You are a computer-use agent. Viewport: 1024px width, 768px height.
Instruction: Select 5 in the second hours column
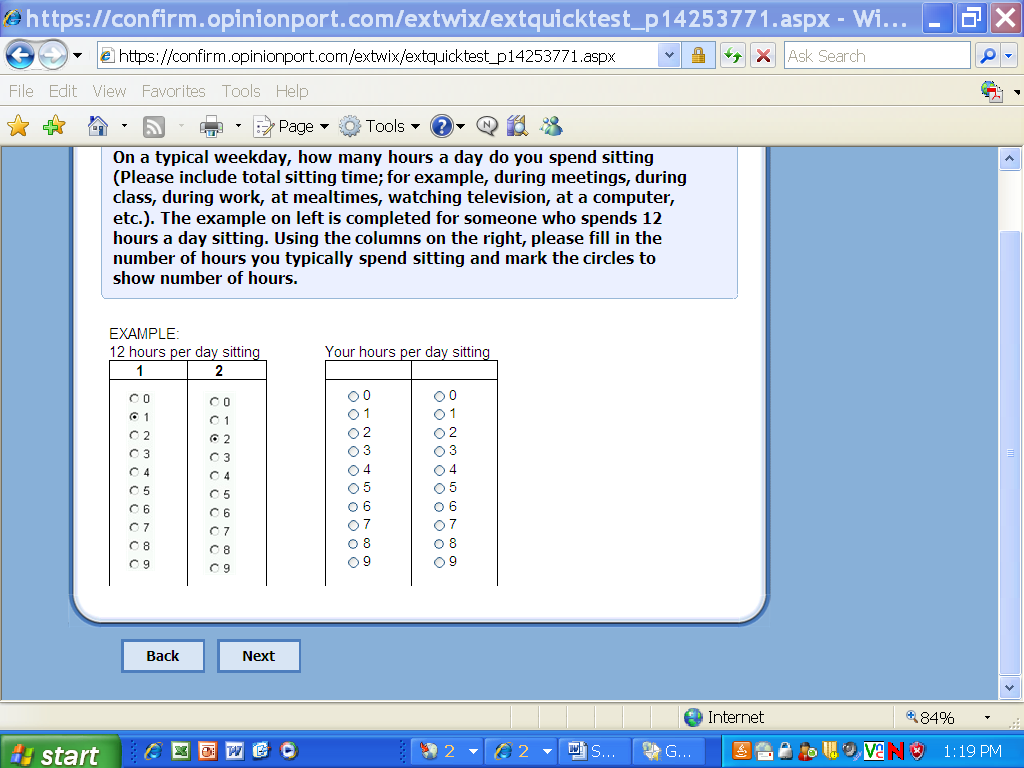point(439,488)
